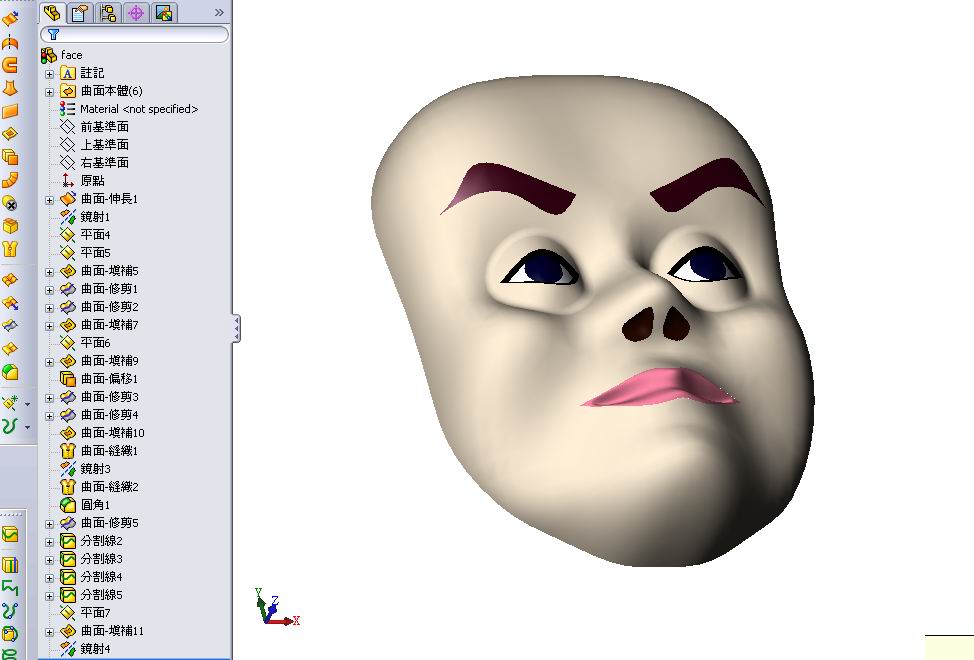974x660 pixels.
Task: Expand the 曲面本體(6) surface bodies folder
Action: 48,89
